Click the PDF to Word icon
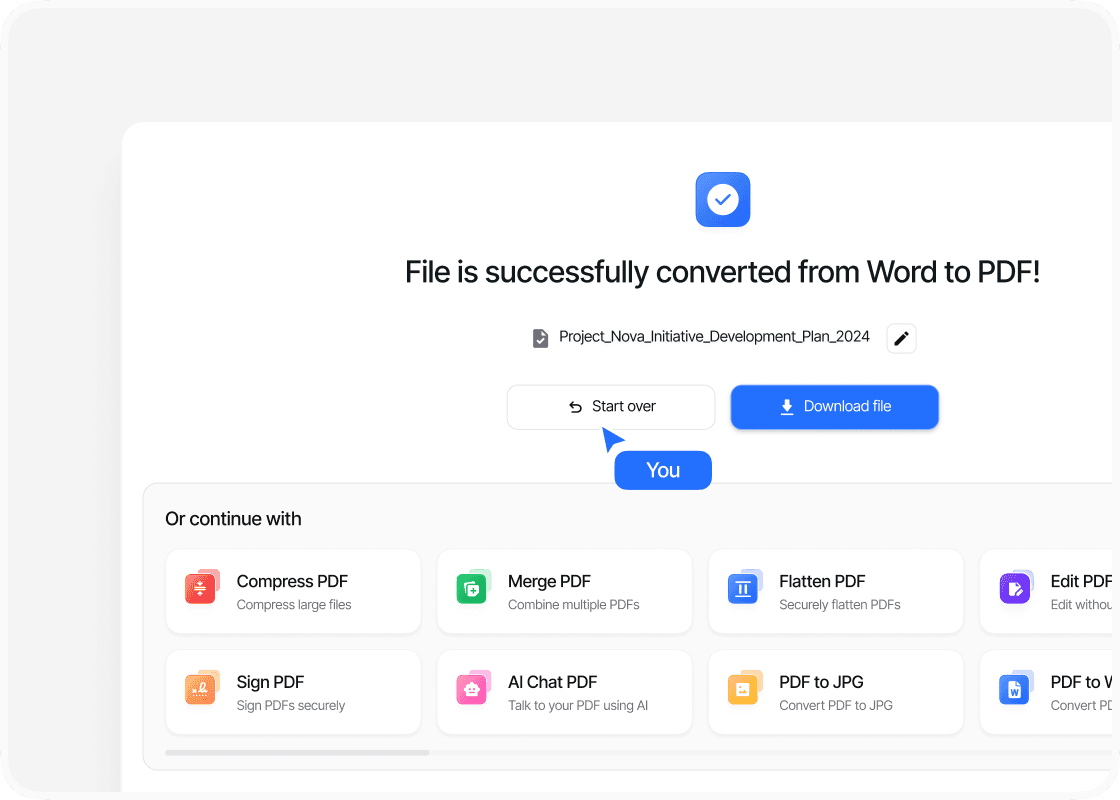This screenshot has height=800, width=1120. click(1015, 689)
